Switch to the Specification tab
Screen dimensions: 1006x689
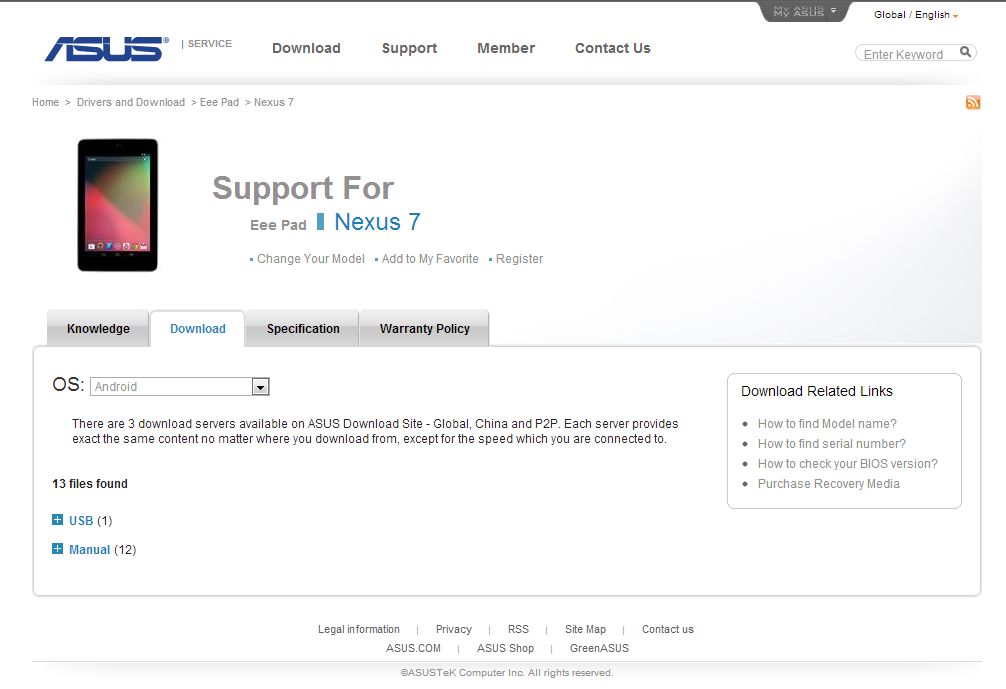point(303,328)
